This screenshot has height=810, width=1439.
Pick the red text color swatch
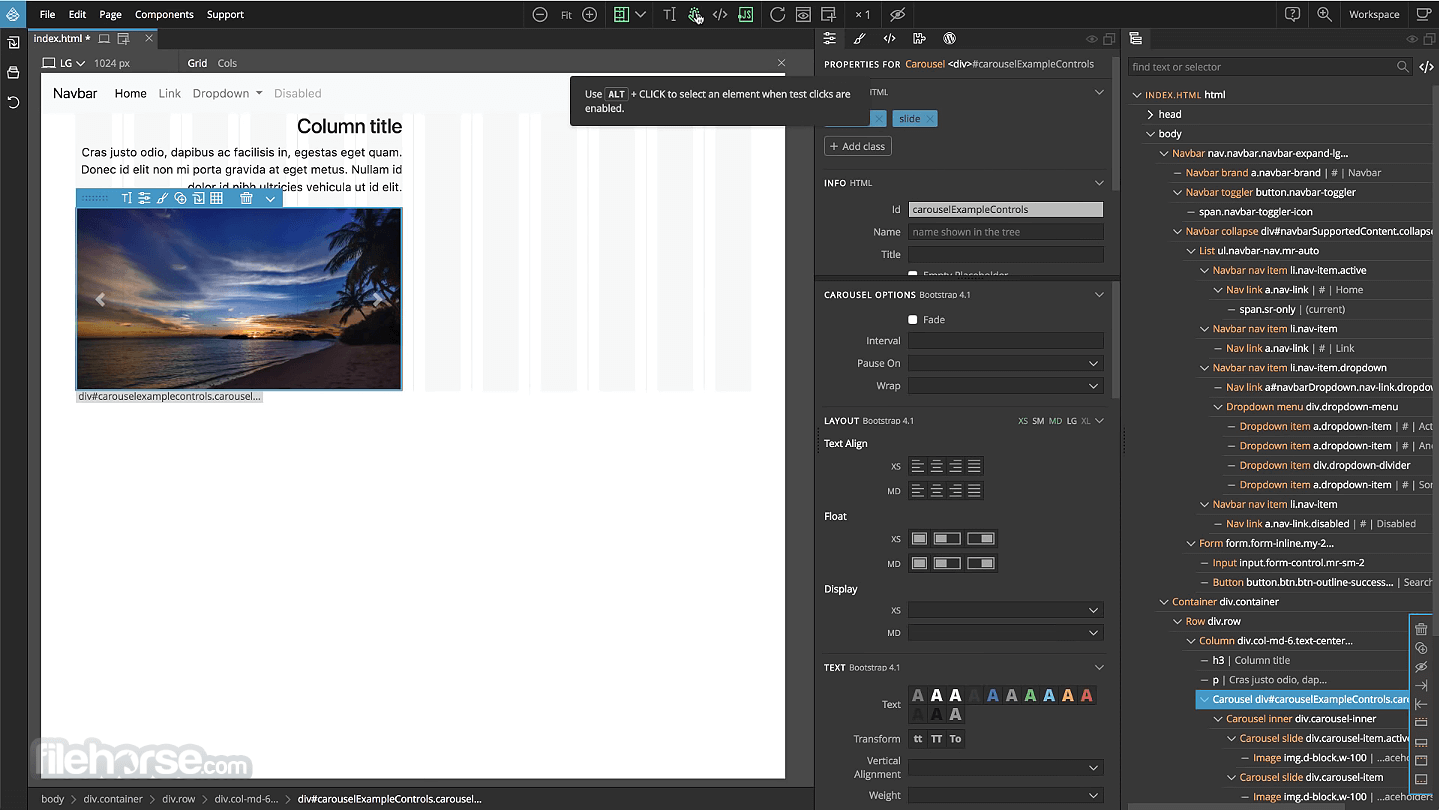(x=1086, y=695)
